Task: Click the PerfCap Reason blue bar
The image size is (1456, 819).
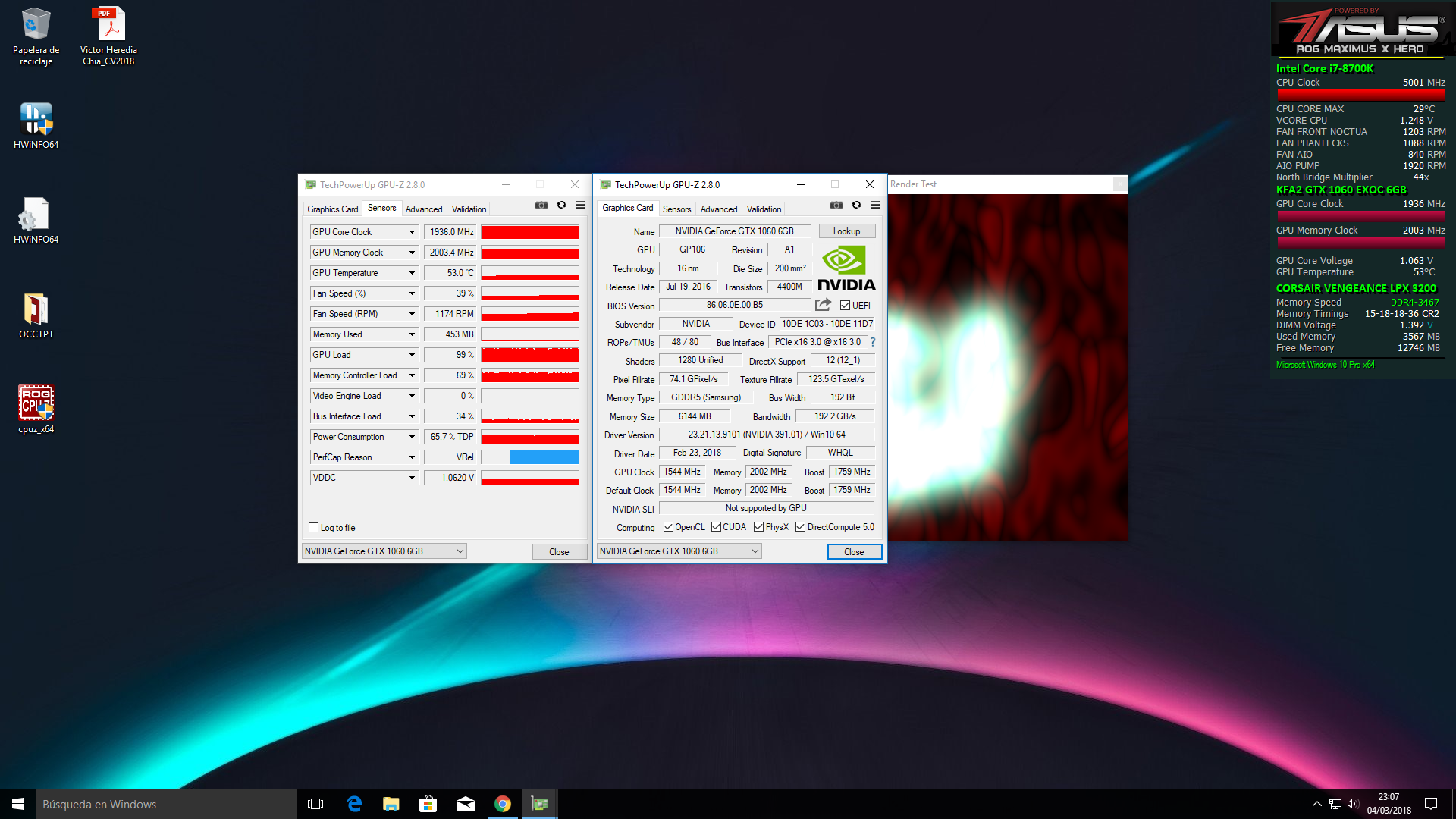Action: tap(544, 457)
